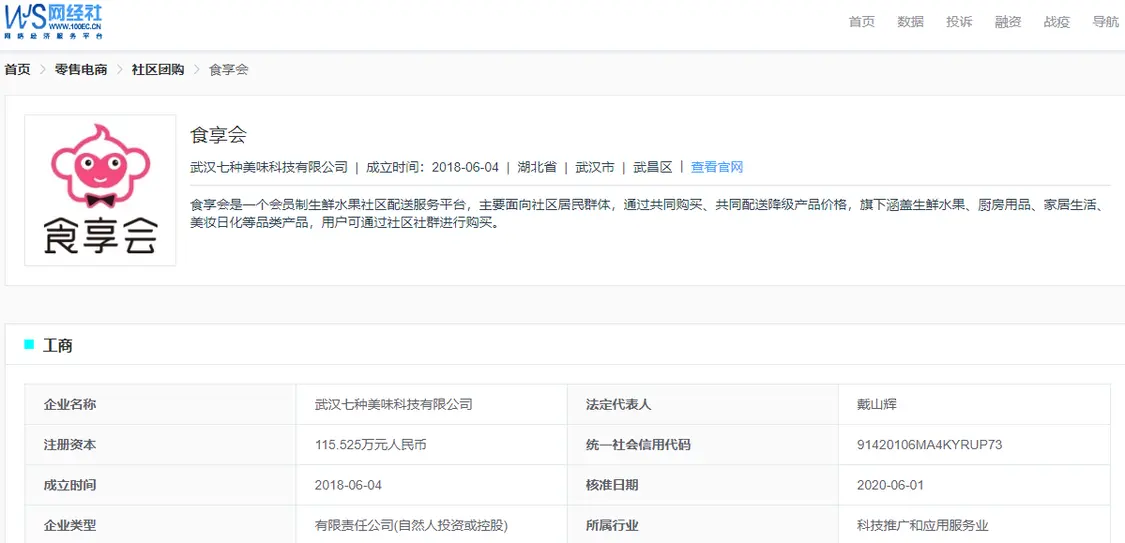Click the 食享会 monkey logo image

tap(100, 190)
